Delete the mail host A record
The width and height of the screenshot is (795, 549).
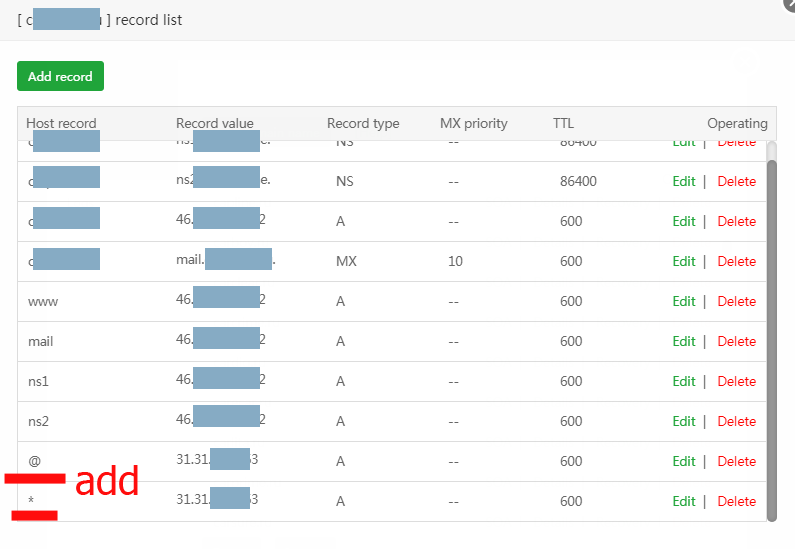736,341
